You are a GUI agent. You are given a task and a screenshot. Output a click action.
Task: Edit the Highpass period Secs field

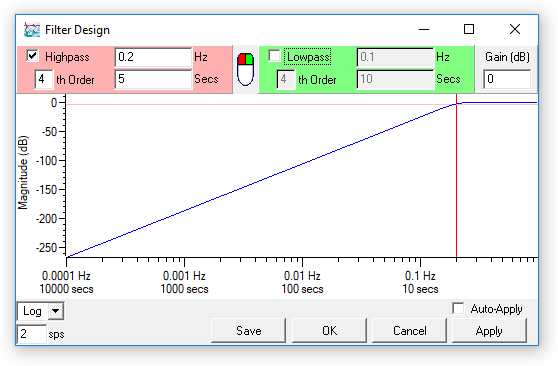(153, 79)
